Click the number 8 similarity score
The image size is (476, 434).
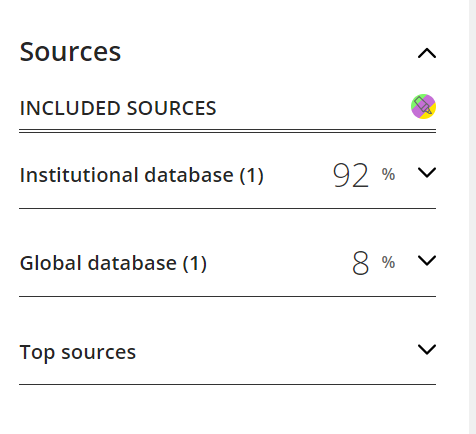pos(360,263)
